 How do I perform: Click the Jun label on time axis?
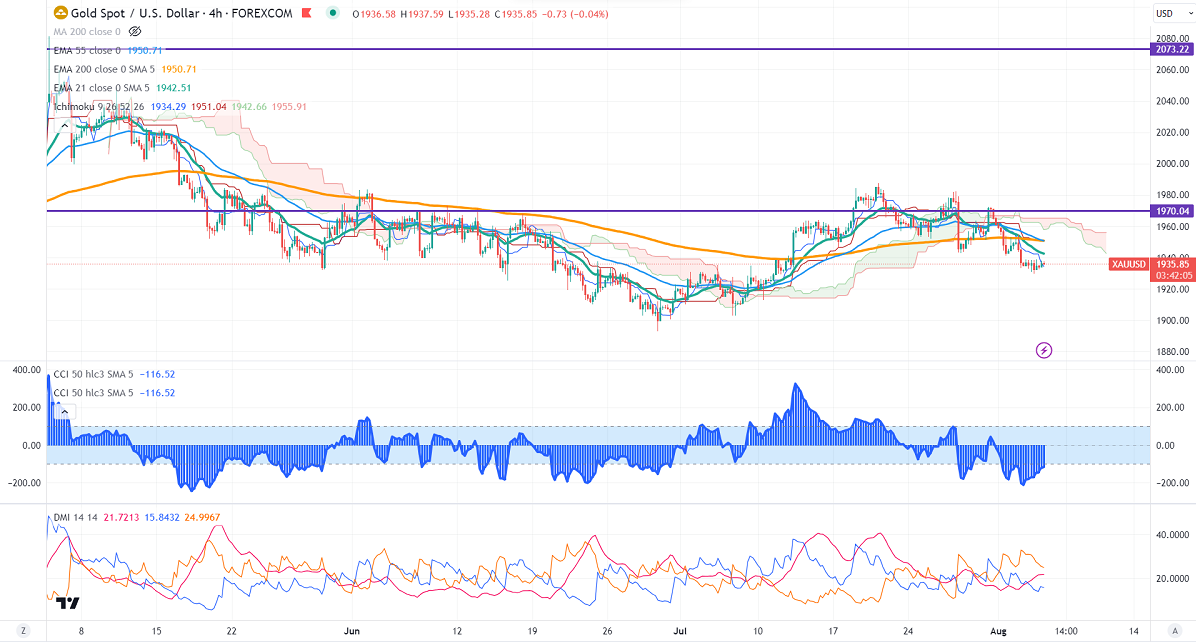(352, 631)
